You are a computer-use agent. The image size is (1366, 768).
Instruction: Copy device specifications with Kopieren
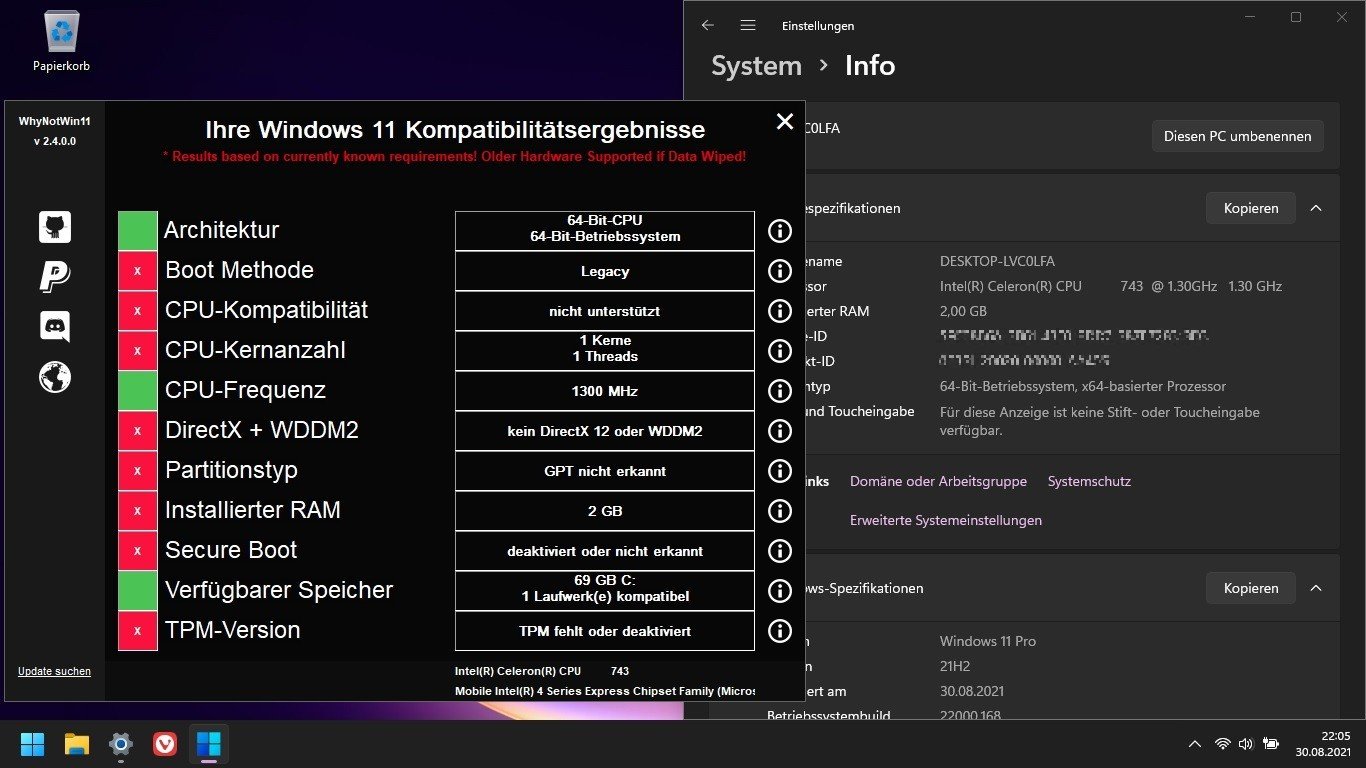point(1250,208)
